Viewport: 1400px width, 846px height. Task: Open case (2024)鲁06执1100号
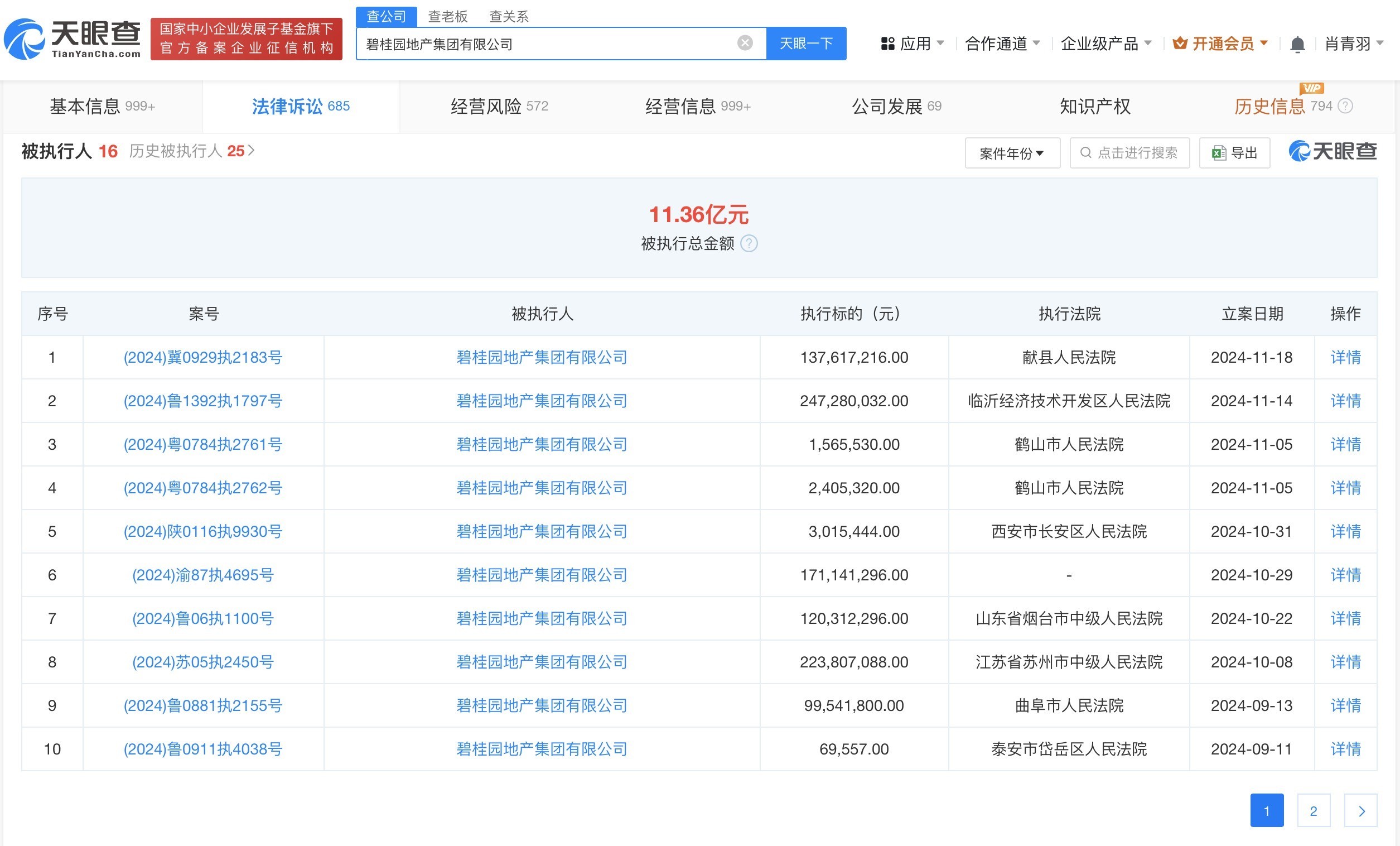[203, 618]
